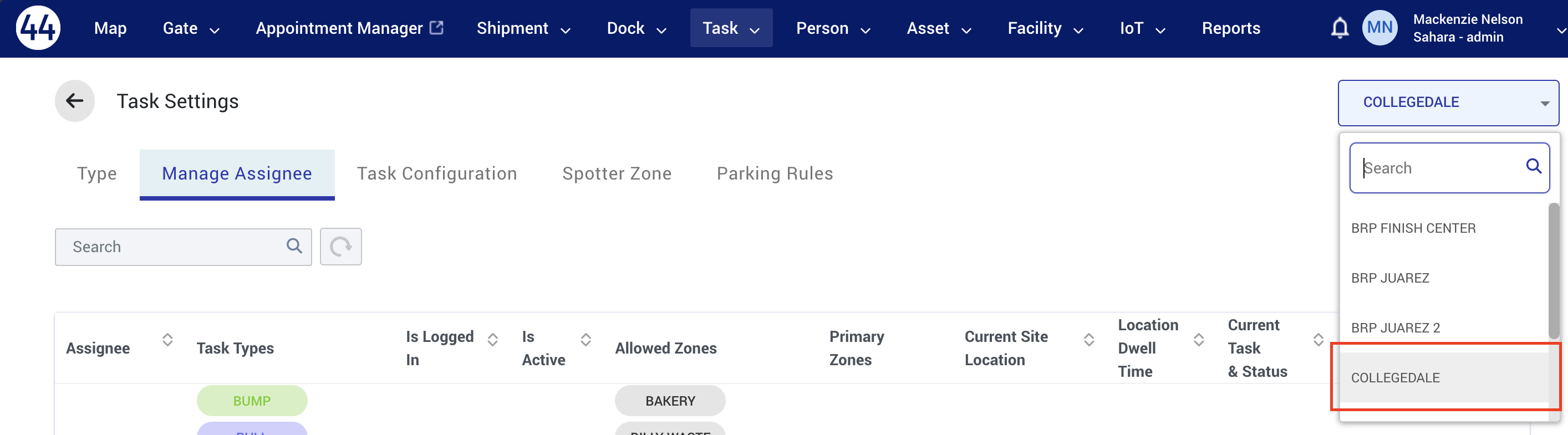Open the notifications bell
Viewport: 1568px width, 435px height.
1339,28
